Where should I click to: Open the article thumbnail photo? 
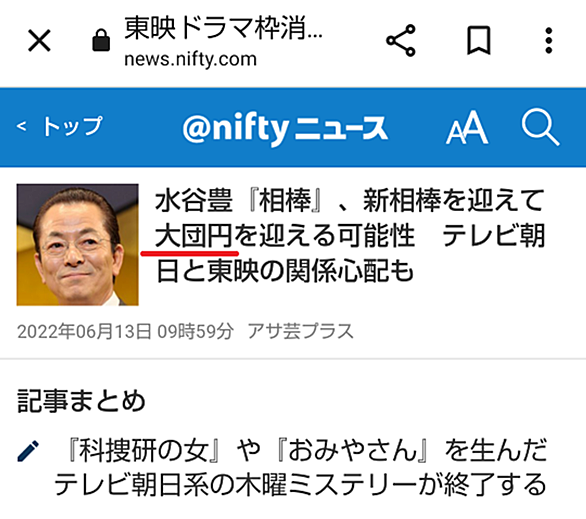77,244
